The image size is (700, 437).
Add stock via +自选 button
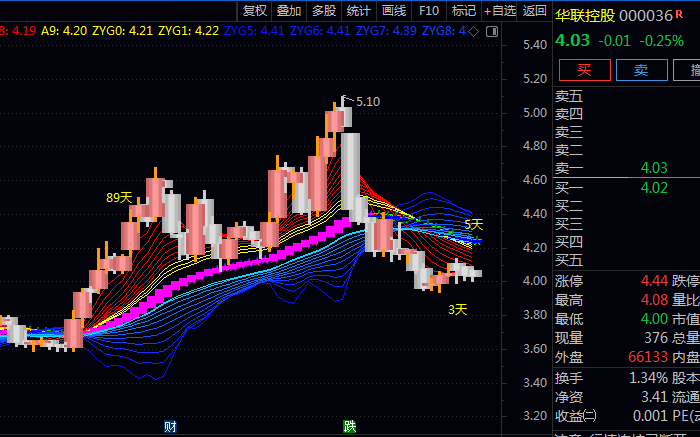(500, 11)
